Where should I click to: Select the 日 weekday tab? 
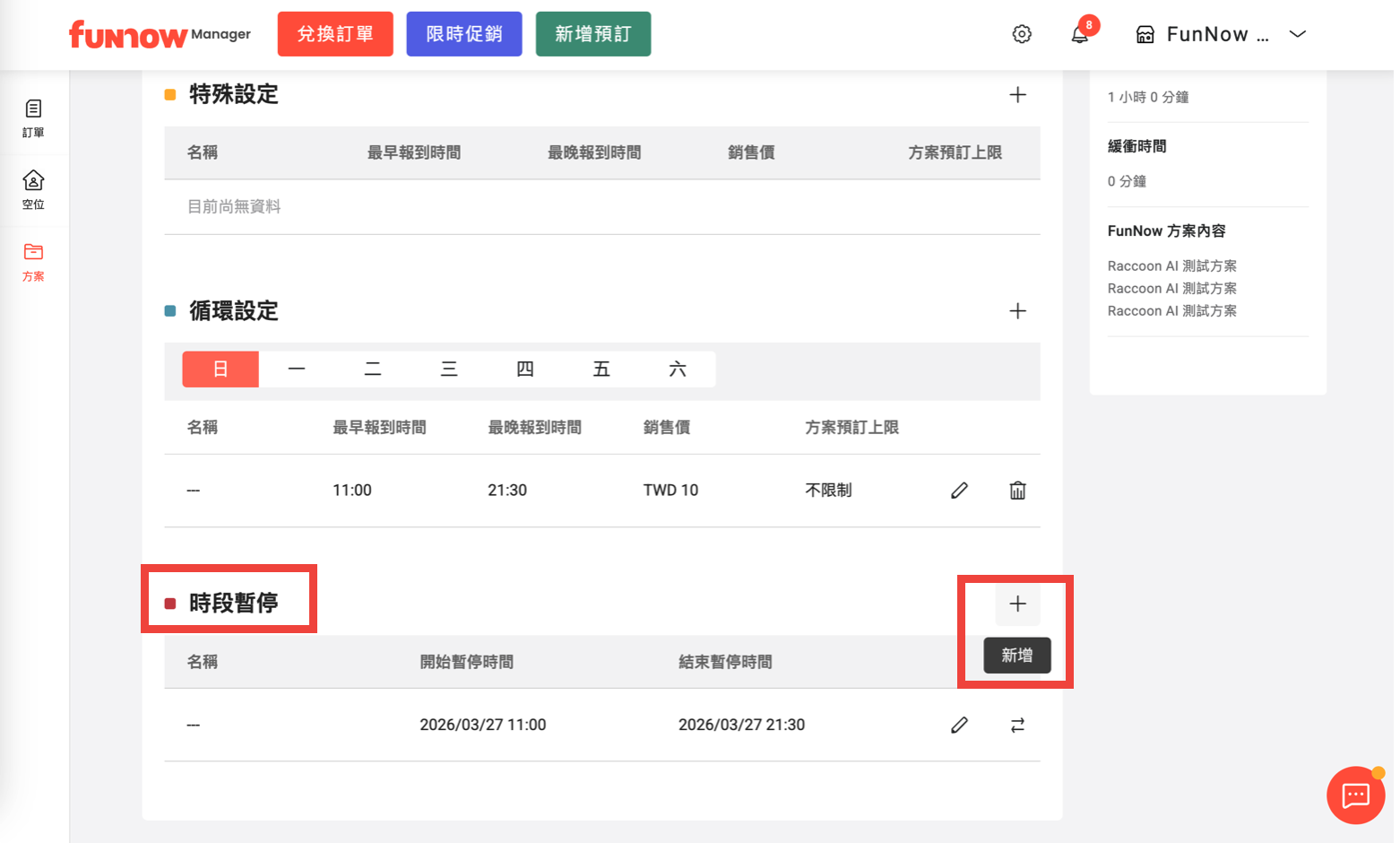220,369
